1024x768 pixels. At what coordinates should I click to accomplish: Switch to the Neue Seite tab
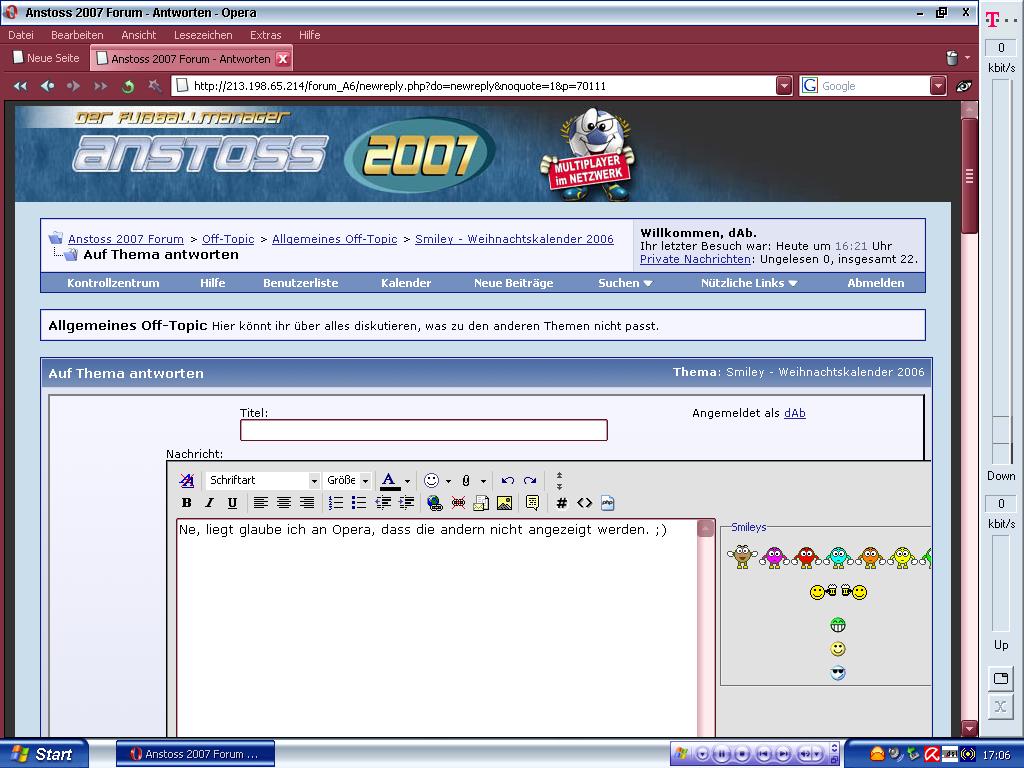[x=46, y=58]
